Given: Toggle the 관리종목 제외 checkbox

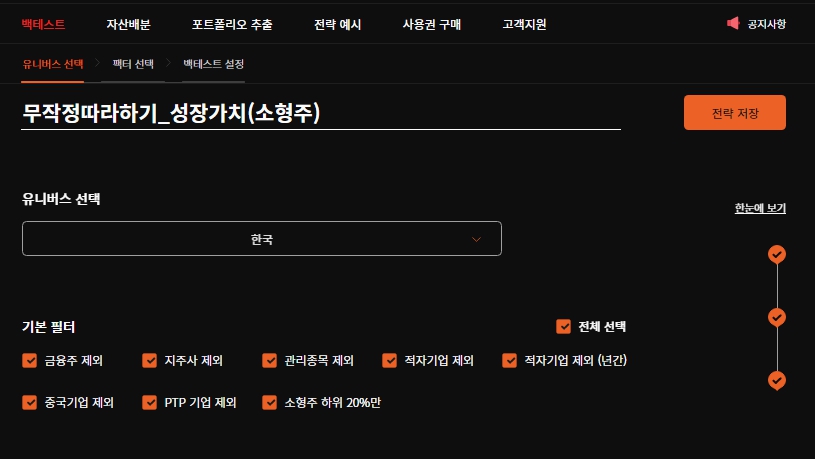Looking at the screenshot, I should pos(270,360).
